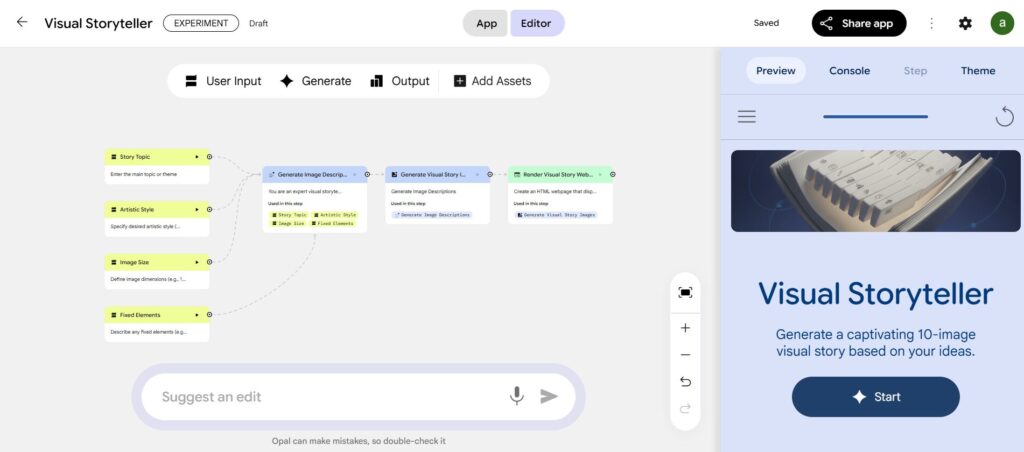Expand the Artistic Style node arrow
Screen dimensions: 1024x452
197,210
